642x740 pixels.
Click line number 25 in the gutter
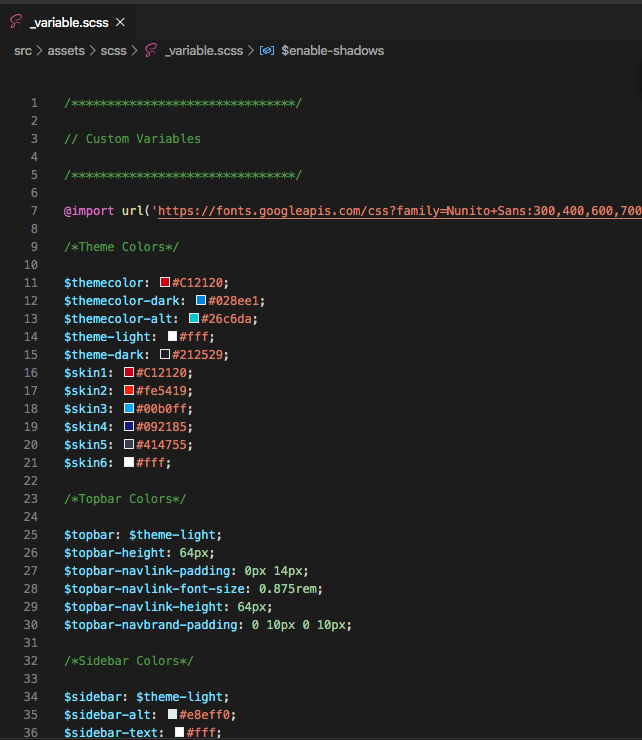(x=34, y=534)
